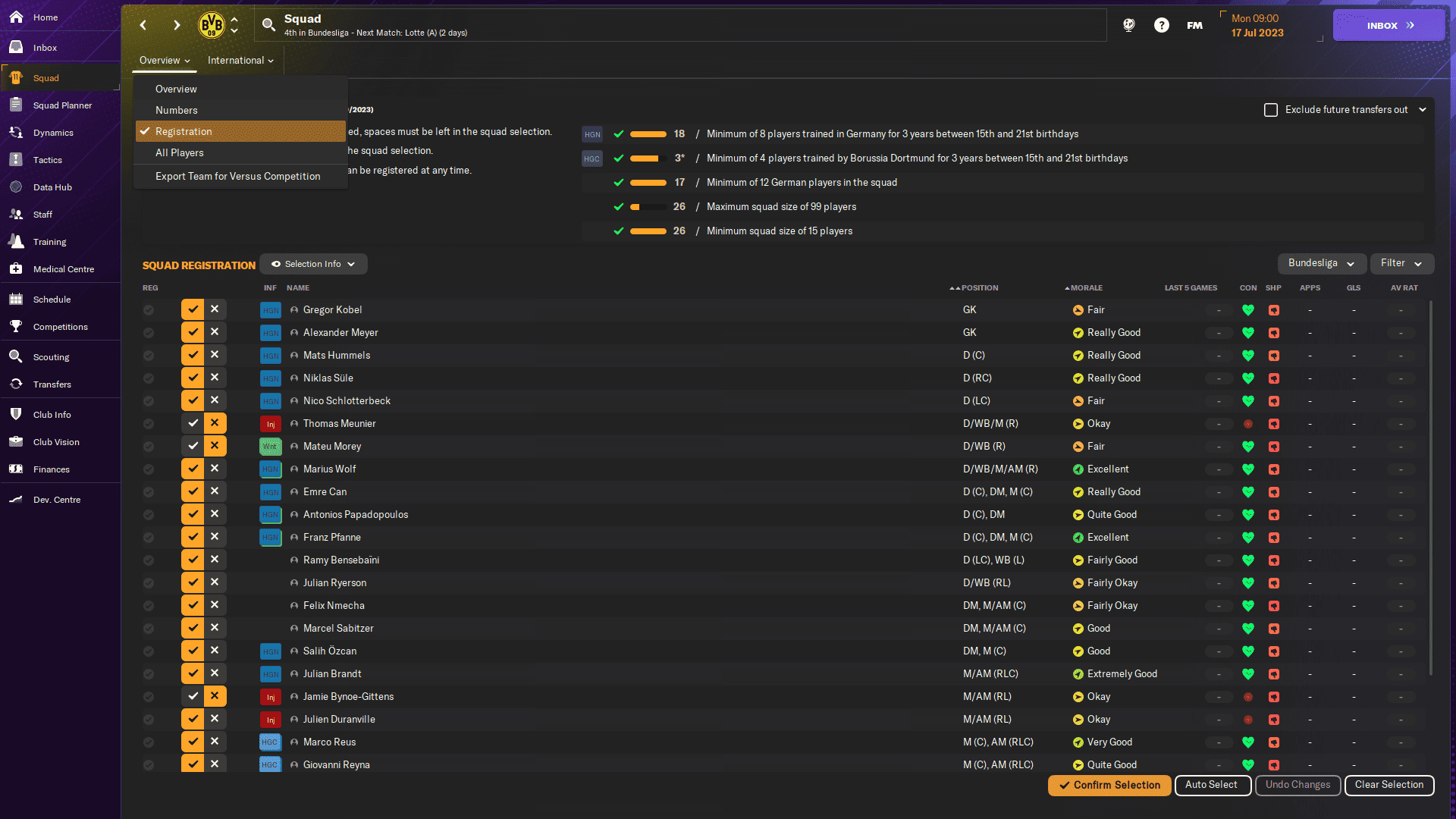The width and height of the screenshot is (1456, 819).
Task: Click the Confirm Selection button
Action: [x=1109, y=785]
